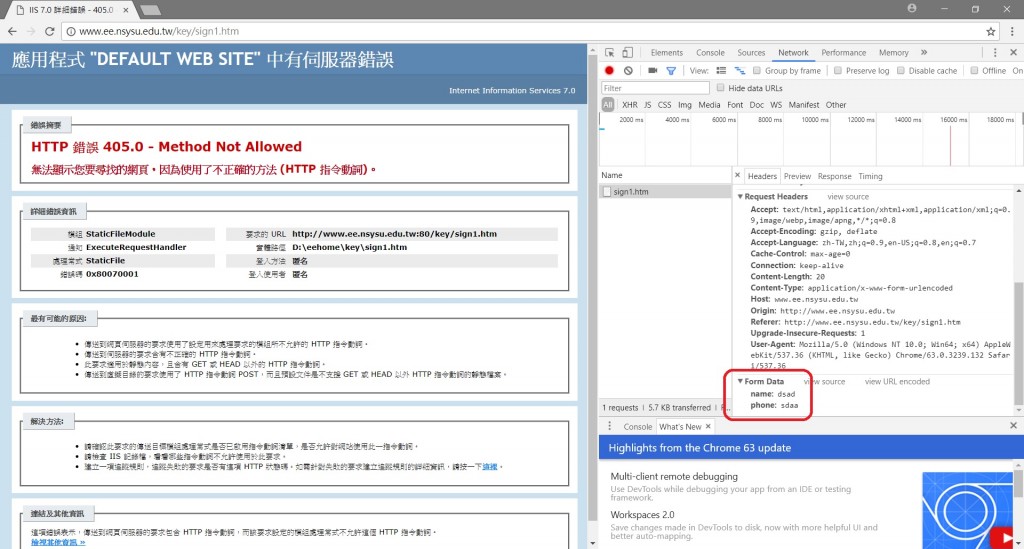Viewport: 1024px width, 549px height.
Task: Click the Name column header
Action: 665,175
